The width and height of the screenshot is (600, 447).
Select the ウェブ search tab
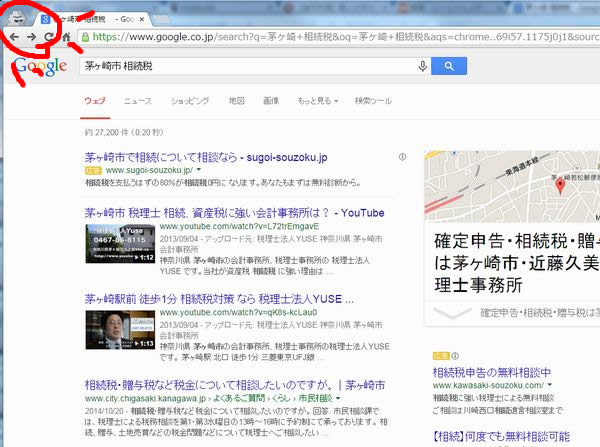pyautogui.click(x=95, y=101)
